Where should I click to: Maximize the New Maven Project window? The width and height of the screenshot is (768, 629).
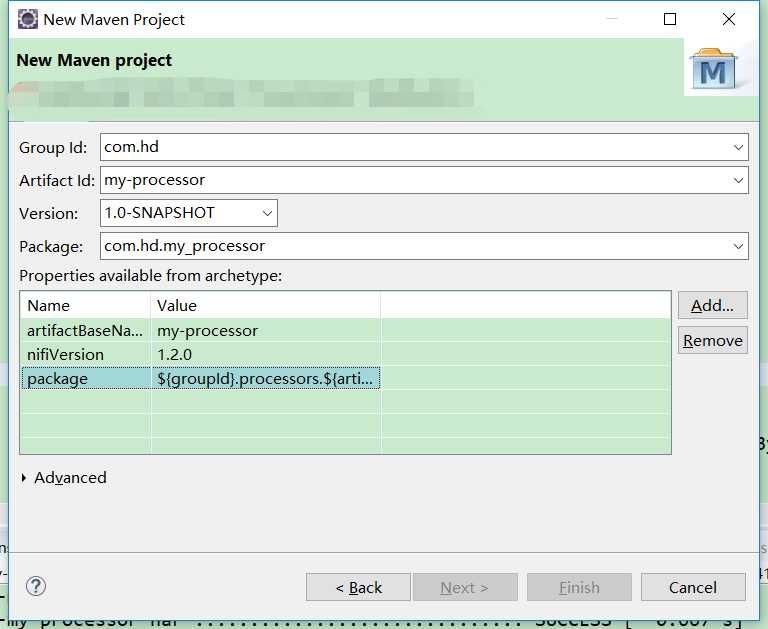670,19
